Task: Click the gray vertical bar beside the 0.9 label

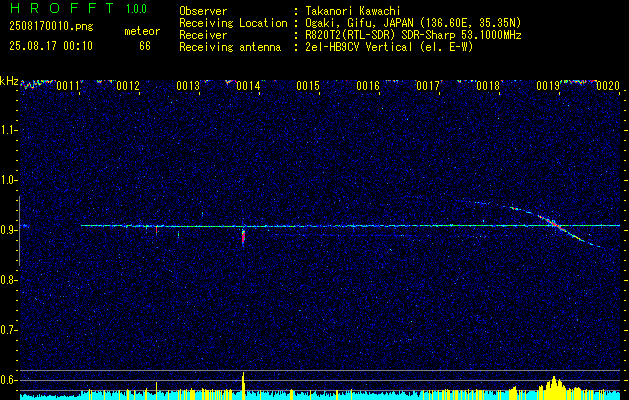Action: (19, 231)
